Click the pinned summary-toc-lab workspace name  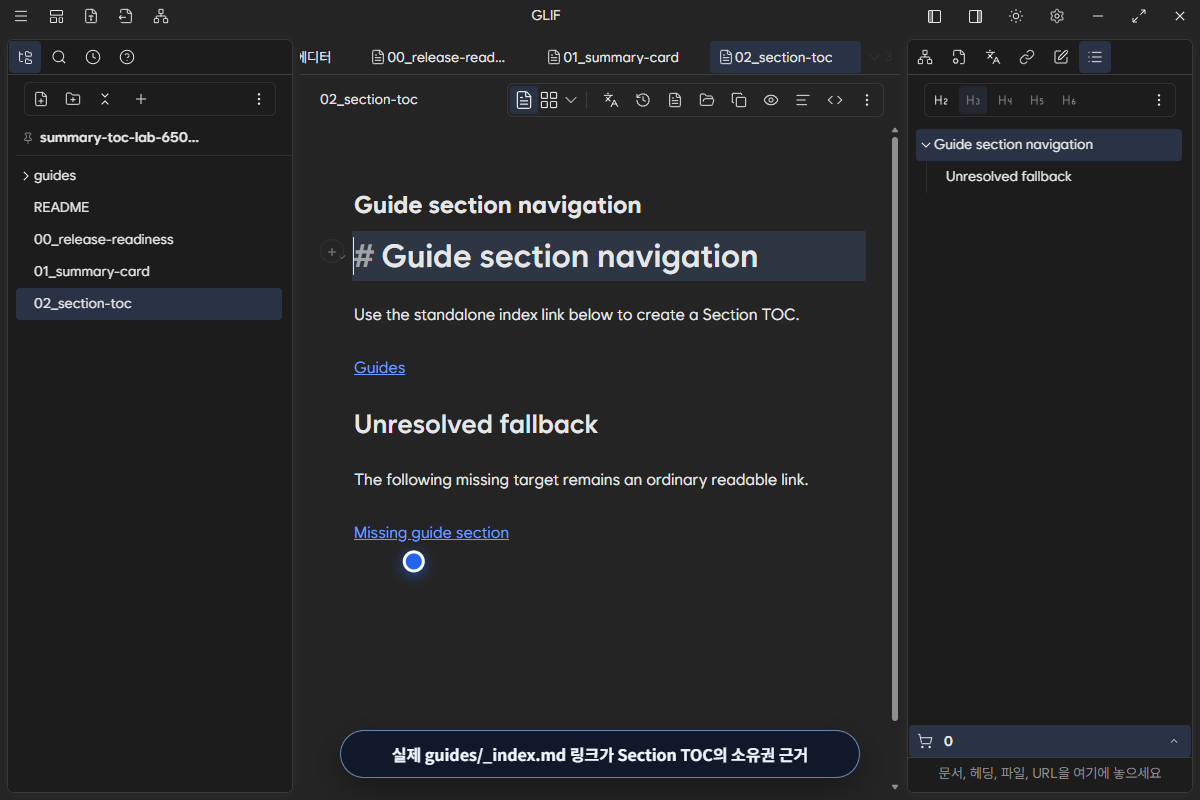pos(119,137)
